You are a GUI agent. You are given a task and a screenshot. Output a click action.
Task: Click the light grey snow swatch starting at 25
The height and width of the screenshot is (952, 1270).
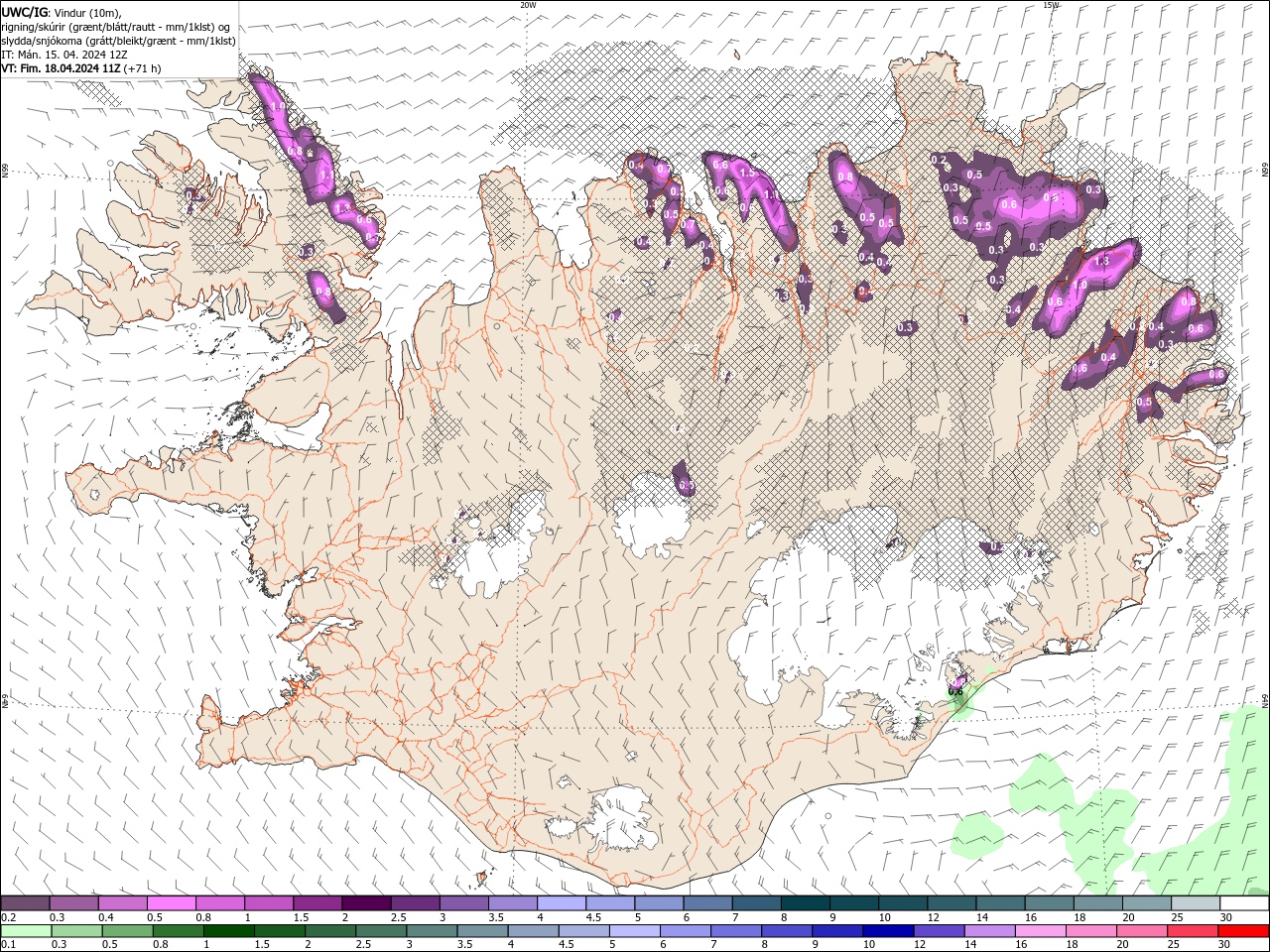point(1196,903)
